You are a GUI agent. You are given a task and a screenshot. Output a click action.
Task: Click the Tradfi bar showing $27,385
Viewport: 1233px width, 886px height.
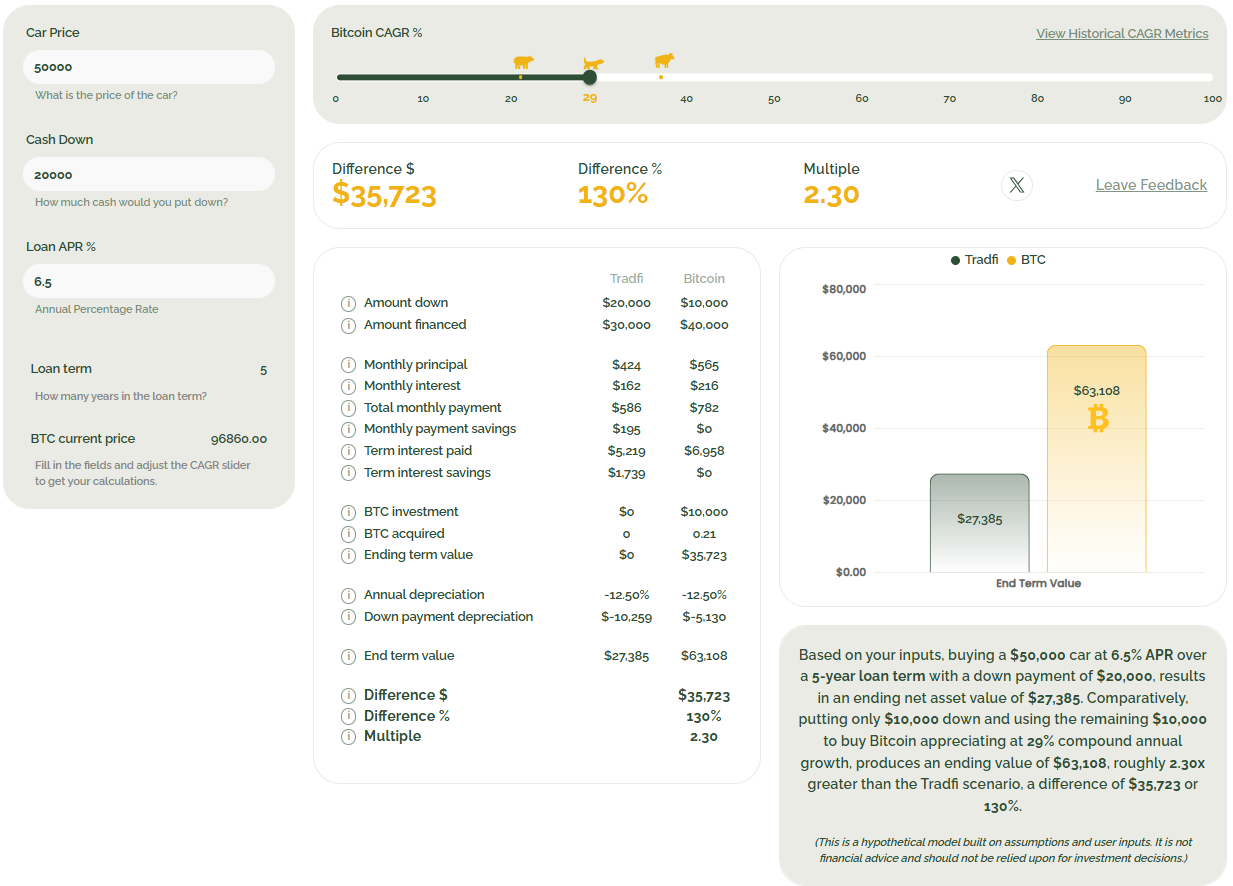point(979,523)
